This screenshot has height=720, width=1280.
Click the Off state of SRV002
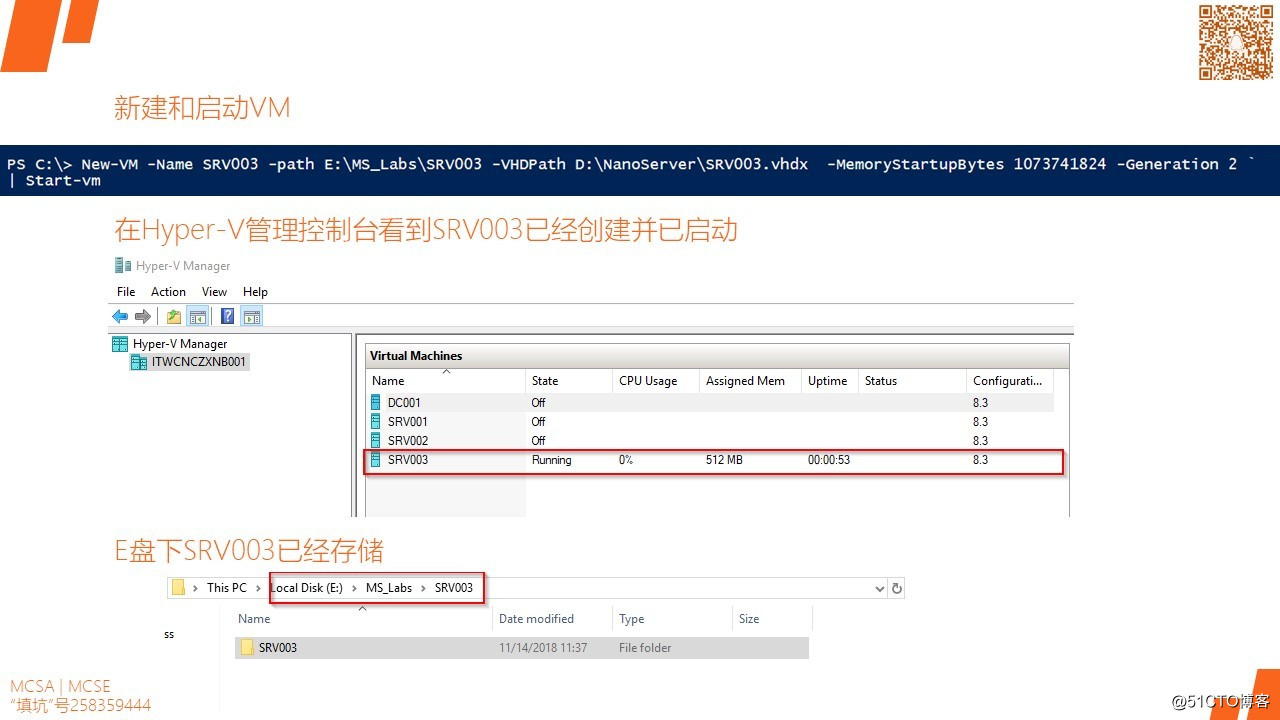point(539,440)
